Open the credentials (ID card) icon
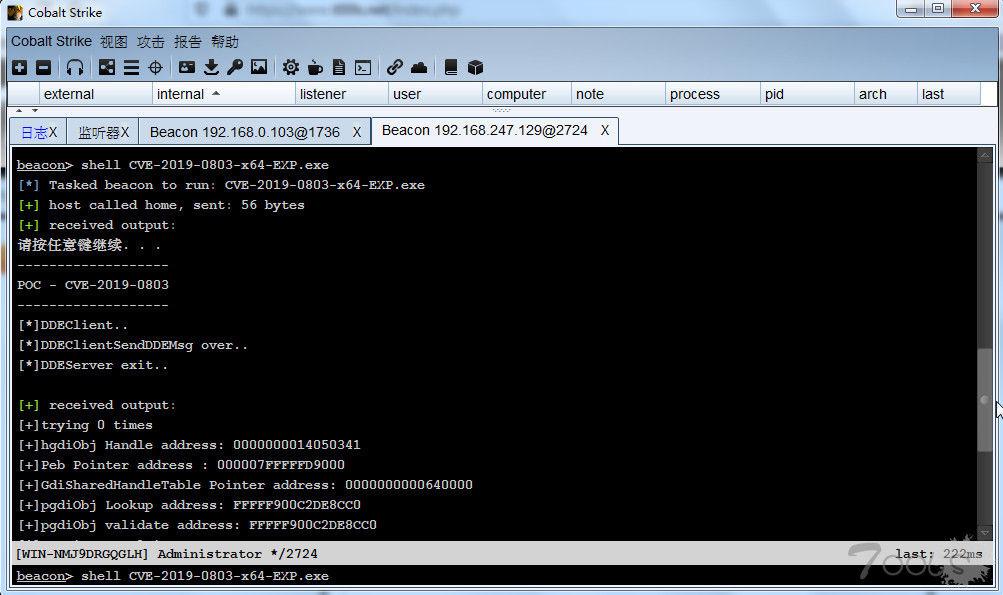The image size is (1003, 595). click(187, 67)
